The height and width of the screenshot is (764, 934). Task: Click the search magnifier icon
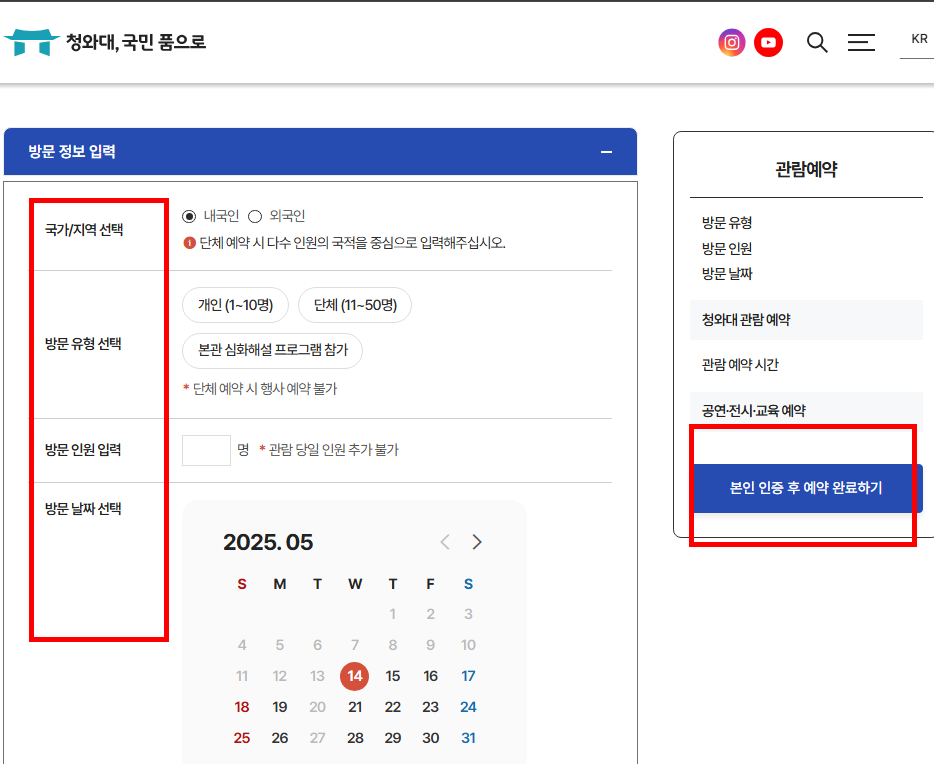(x=816, y=42)
